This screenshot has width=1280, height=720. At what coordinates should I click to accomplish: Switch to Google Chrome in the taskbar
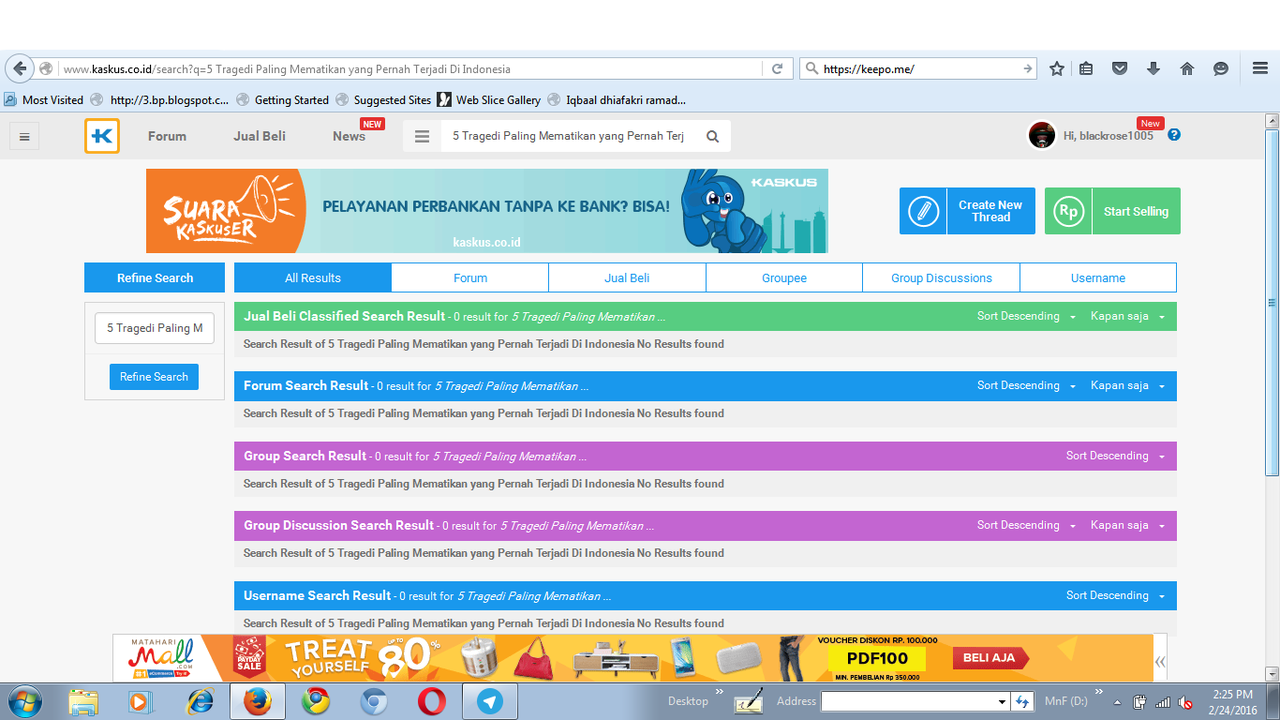(x=316, y=701)
